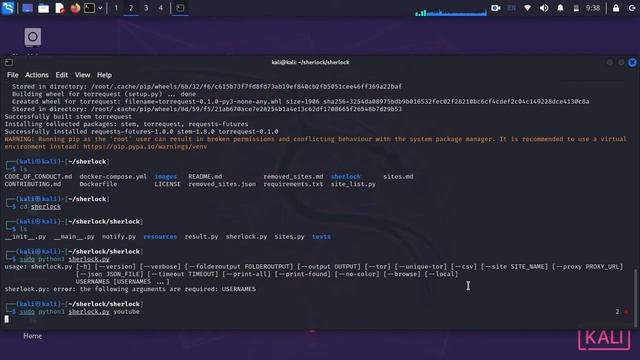The width and height of the screenshot is (640, 360).
Task: Click the terminal vertical scrollbar handle
Action: point(635,297)
